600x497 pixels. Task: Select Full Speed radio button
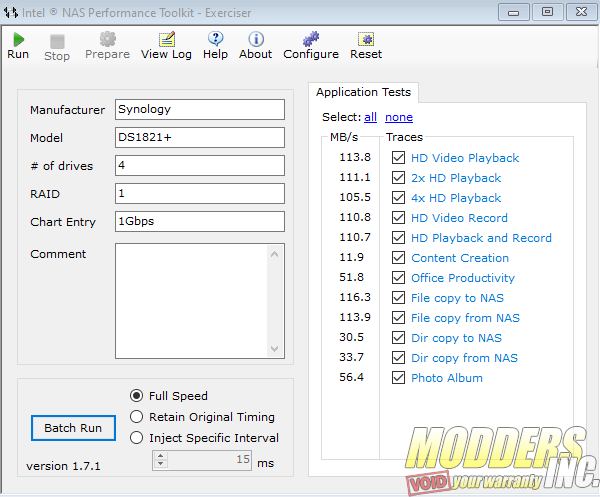tap(137, 396)
